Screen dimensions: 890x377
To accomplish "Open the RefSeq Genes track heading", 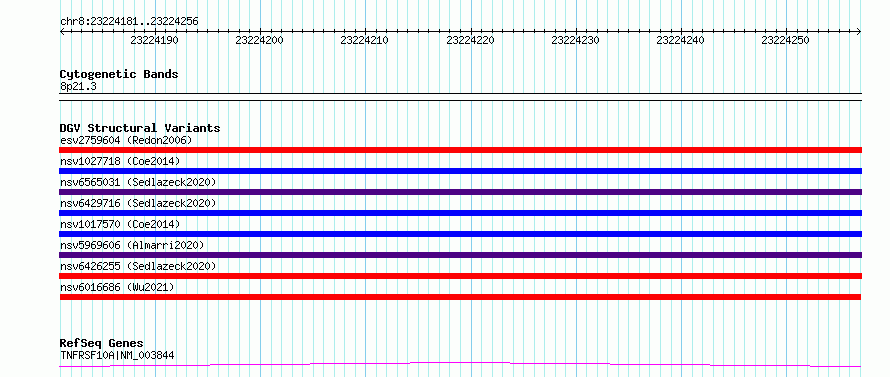I will point(101,344).
